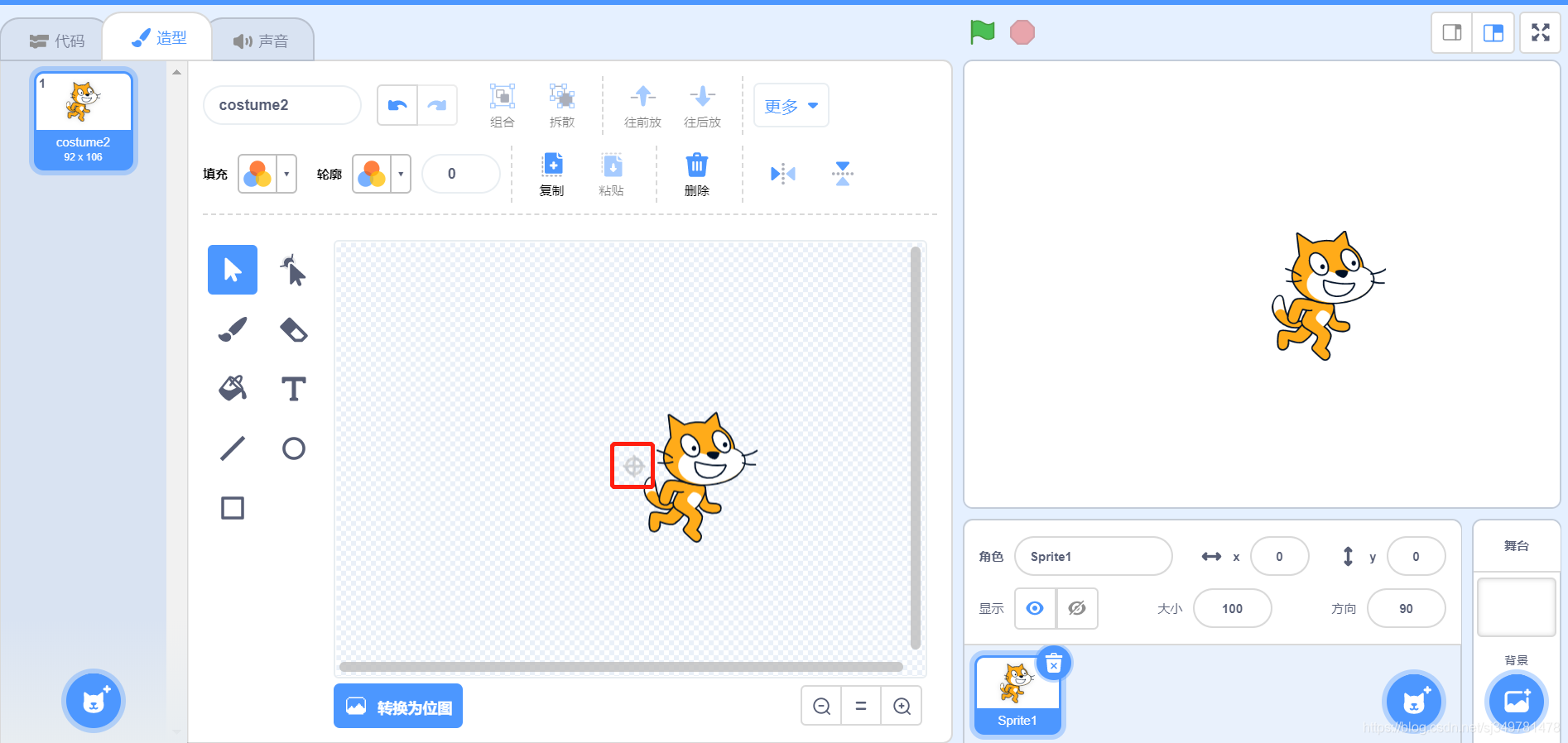Image resolution: width=1568 pixels, height=743 pixels.
Task: Click the Paste (粘贴) icon
Action: [x=612, y=165]
